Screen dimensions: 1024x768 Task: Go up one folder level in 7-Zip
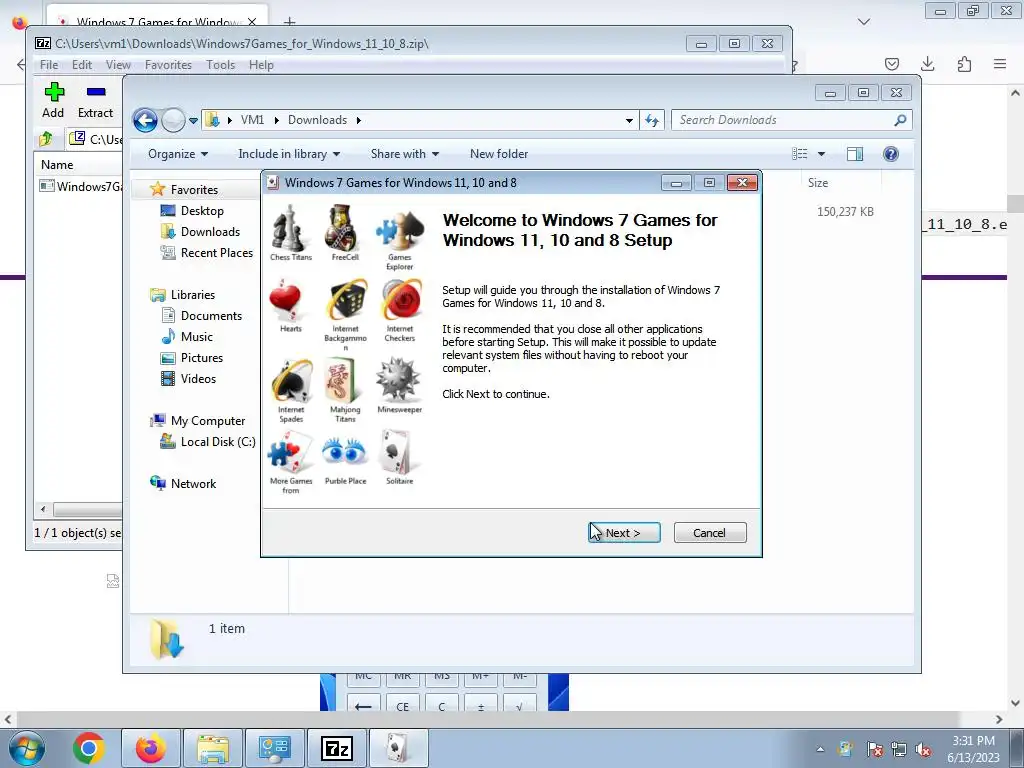46,138
